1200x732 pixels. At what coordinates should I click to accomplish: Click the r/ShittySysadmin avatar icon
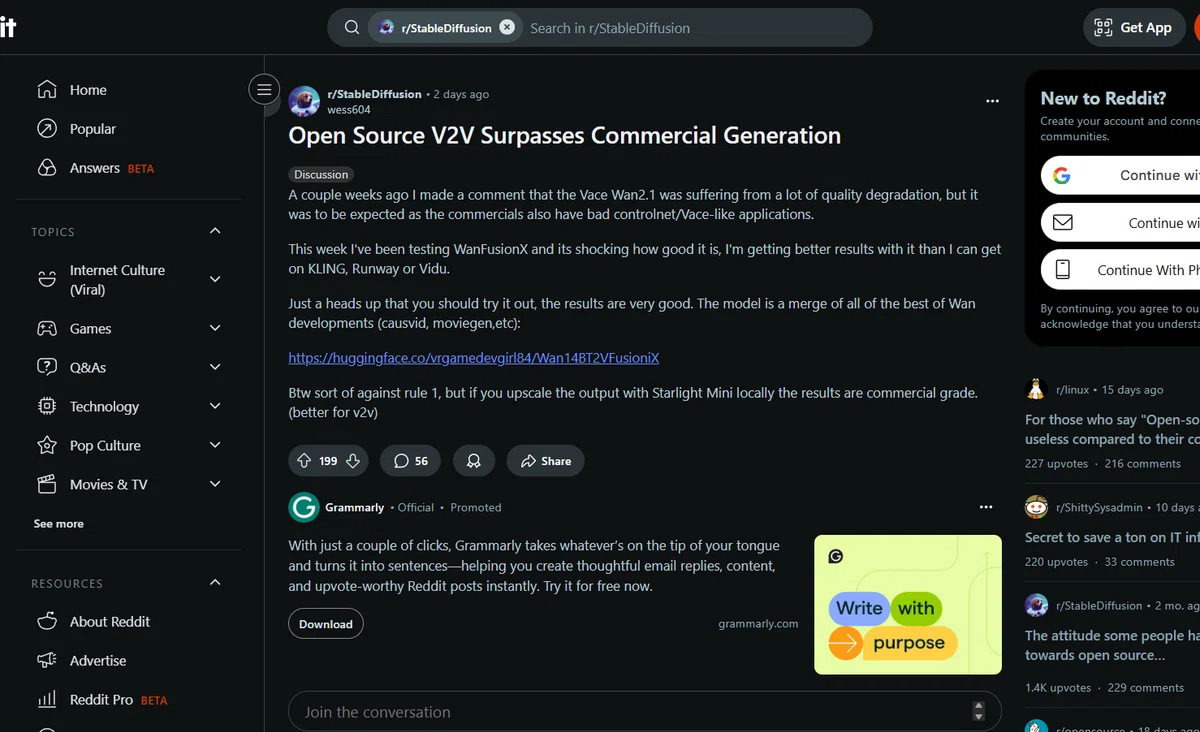[1036, 507]
